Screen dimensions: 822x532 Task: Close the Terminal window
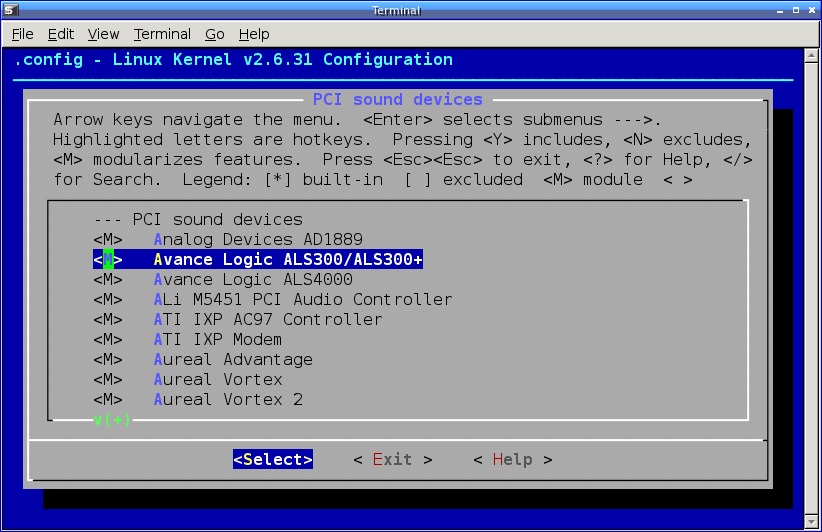pos(812,10)
